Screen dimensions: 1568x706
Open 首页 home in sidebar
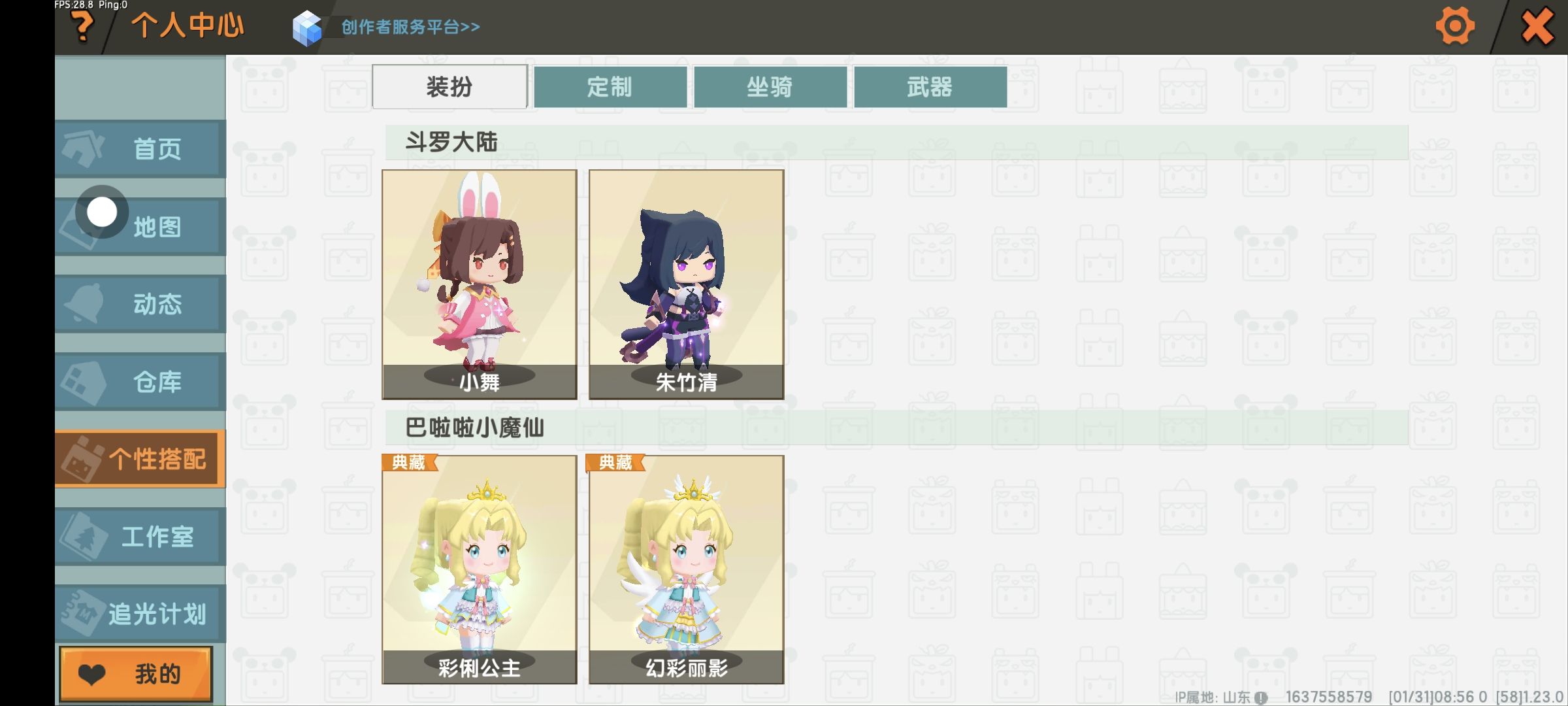pyautogui.click(x=140, y=149)
